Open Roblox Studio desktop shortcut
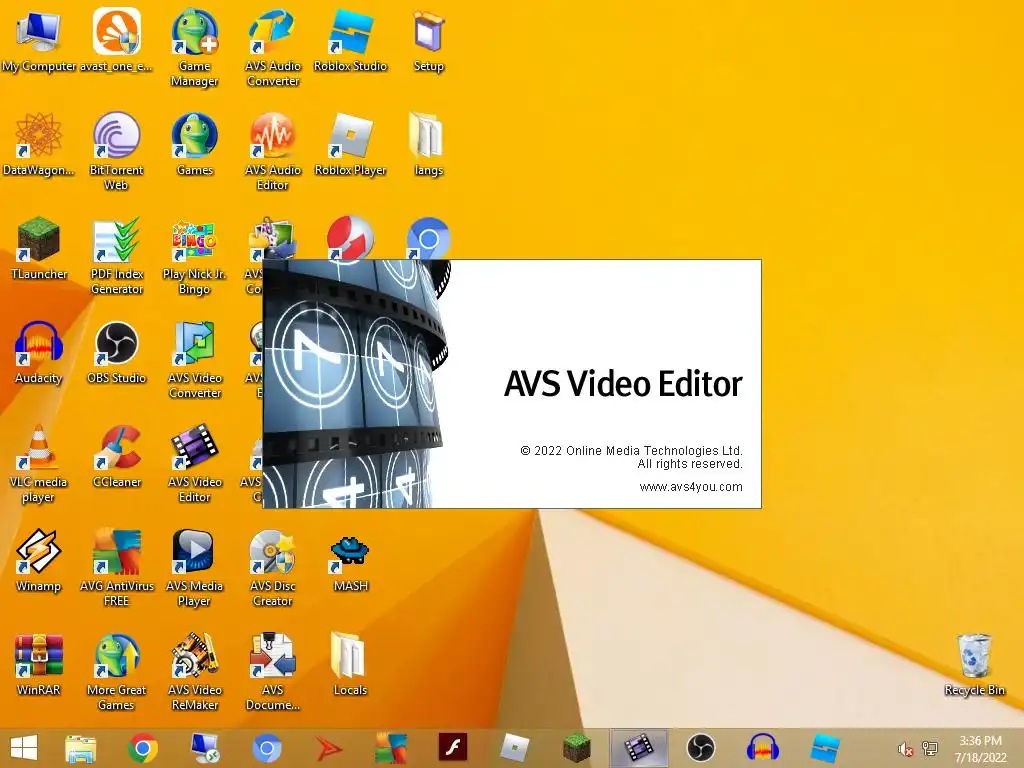The height and width of the screenshot is (768, 1024). coord(351,40)
